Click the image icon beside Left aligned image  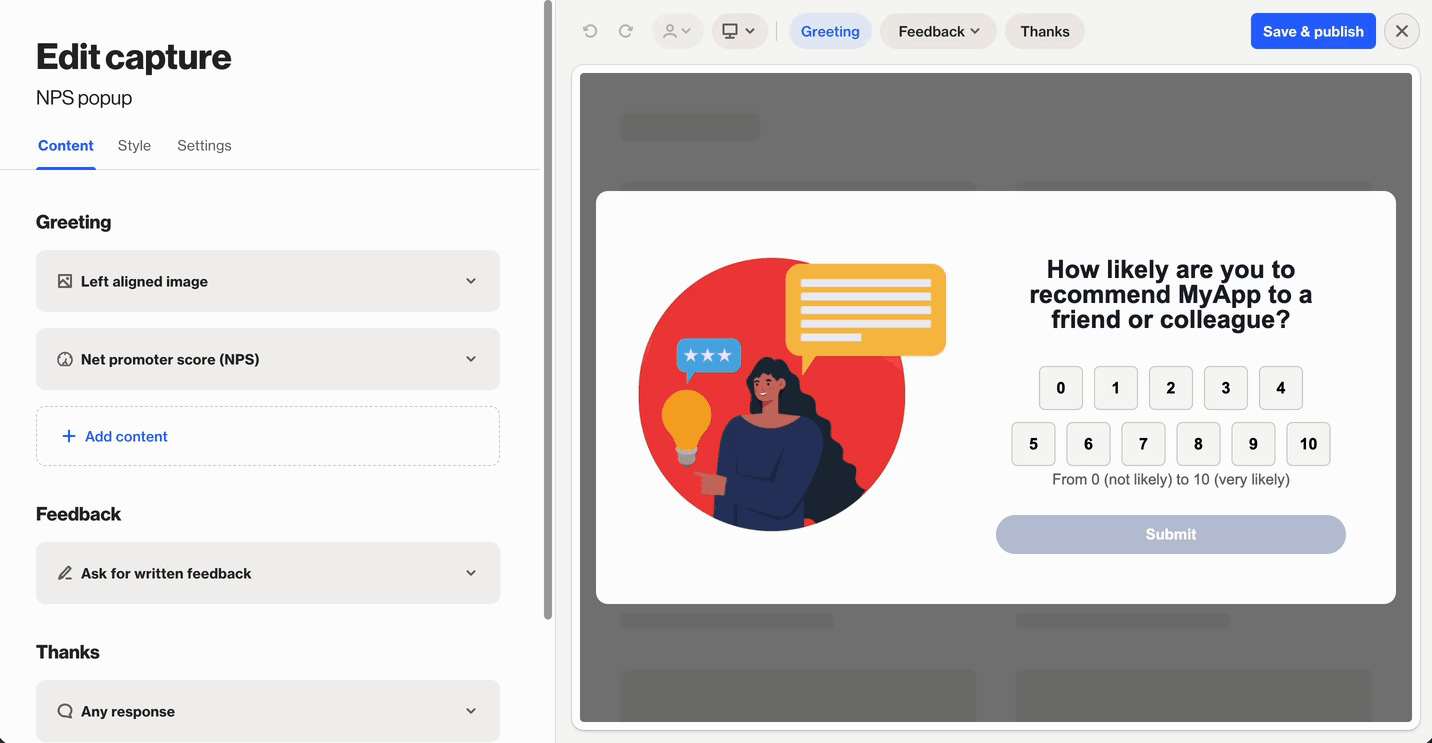coord(65,281)
